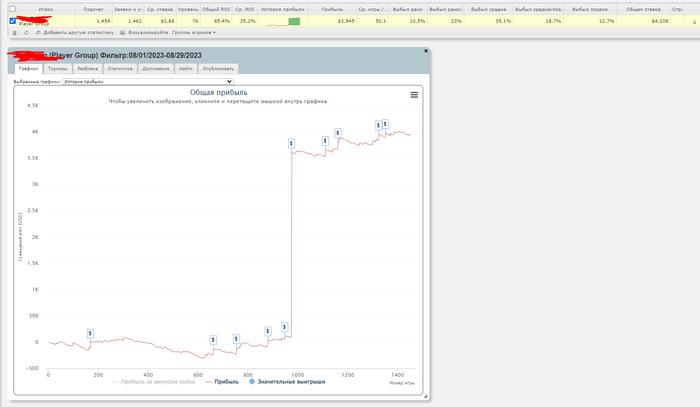This screenshot has width=700, height=407.
Task: Open the chart hamburger menu
Action: tap(414, 95)
